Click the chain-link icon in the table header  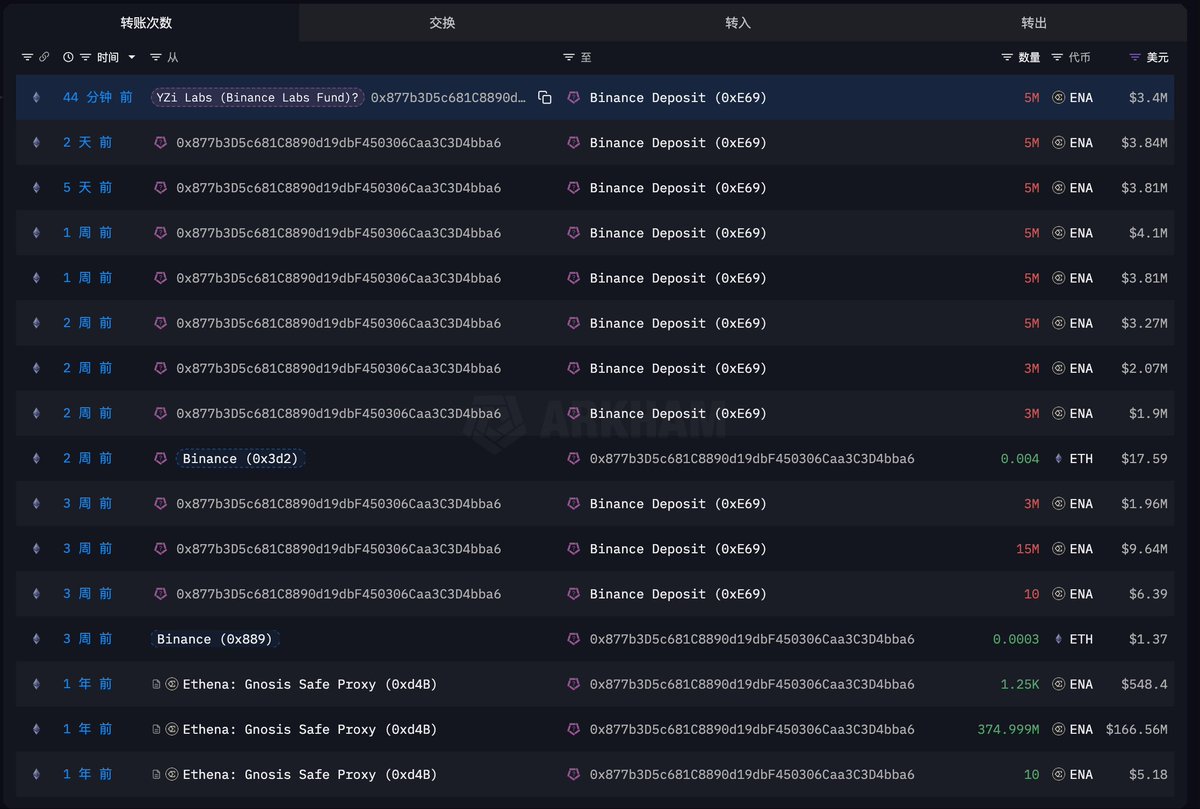pos(43,58)
